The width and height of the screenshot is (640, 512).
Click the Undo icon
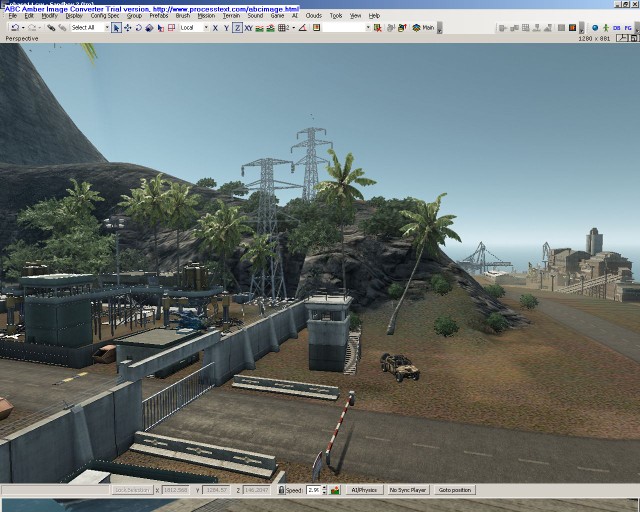point(15,28)
